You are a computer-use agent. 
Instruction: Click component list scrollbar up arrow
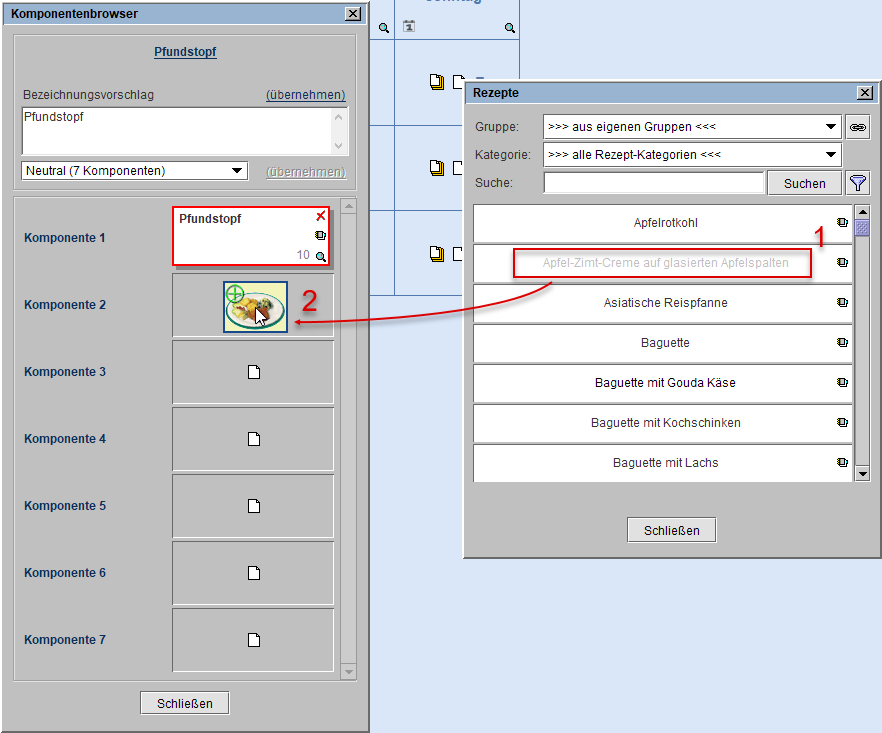[x=349, y=206]
